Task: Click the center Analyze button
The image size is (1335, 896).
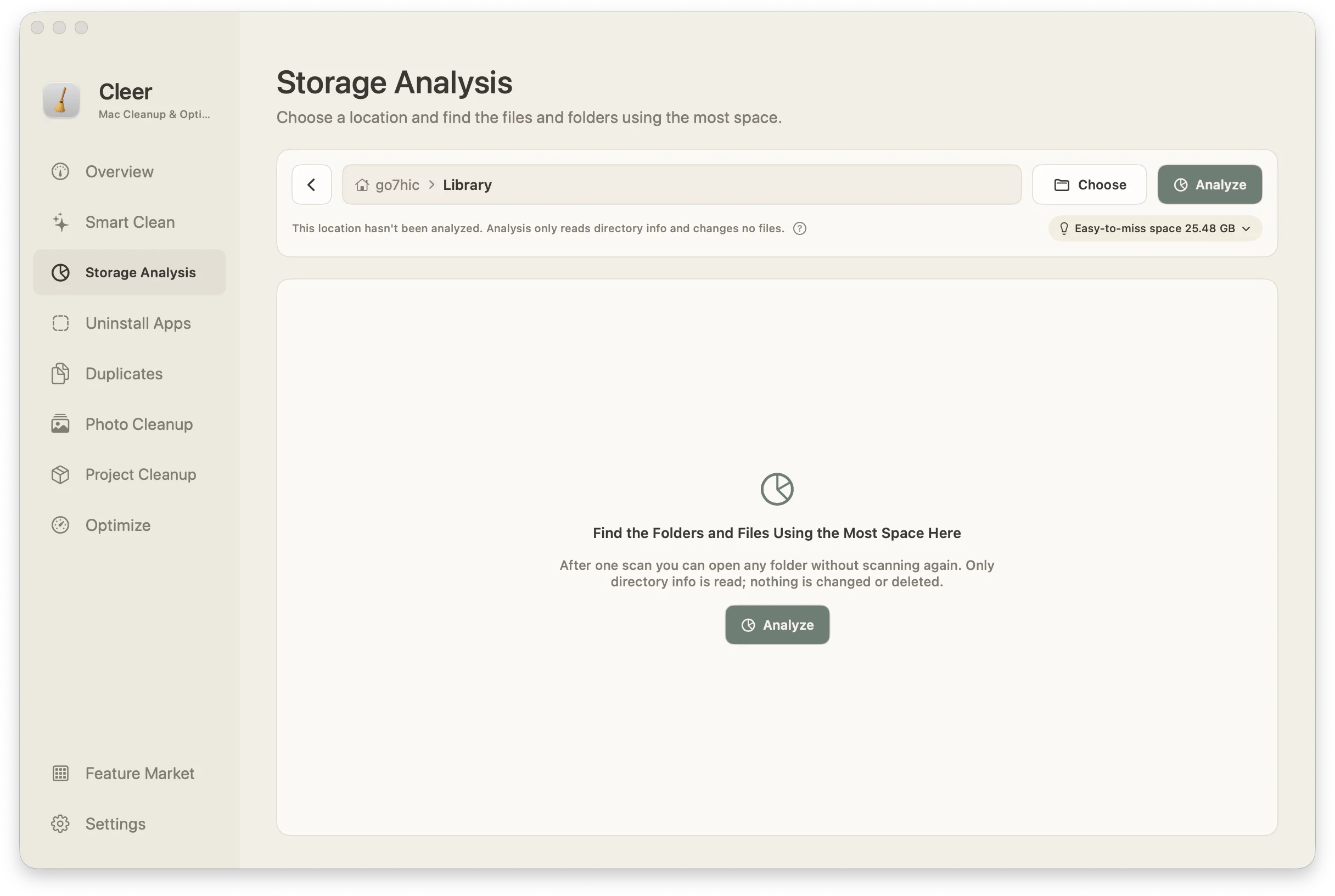Action: coord(777,625)
